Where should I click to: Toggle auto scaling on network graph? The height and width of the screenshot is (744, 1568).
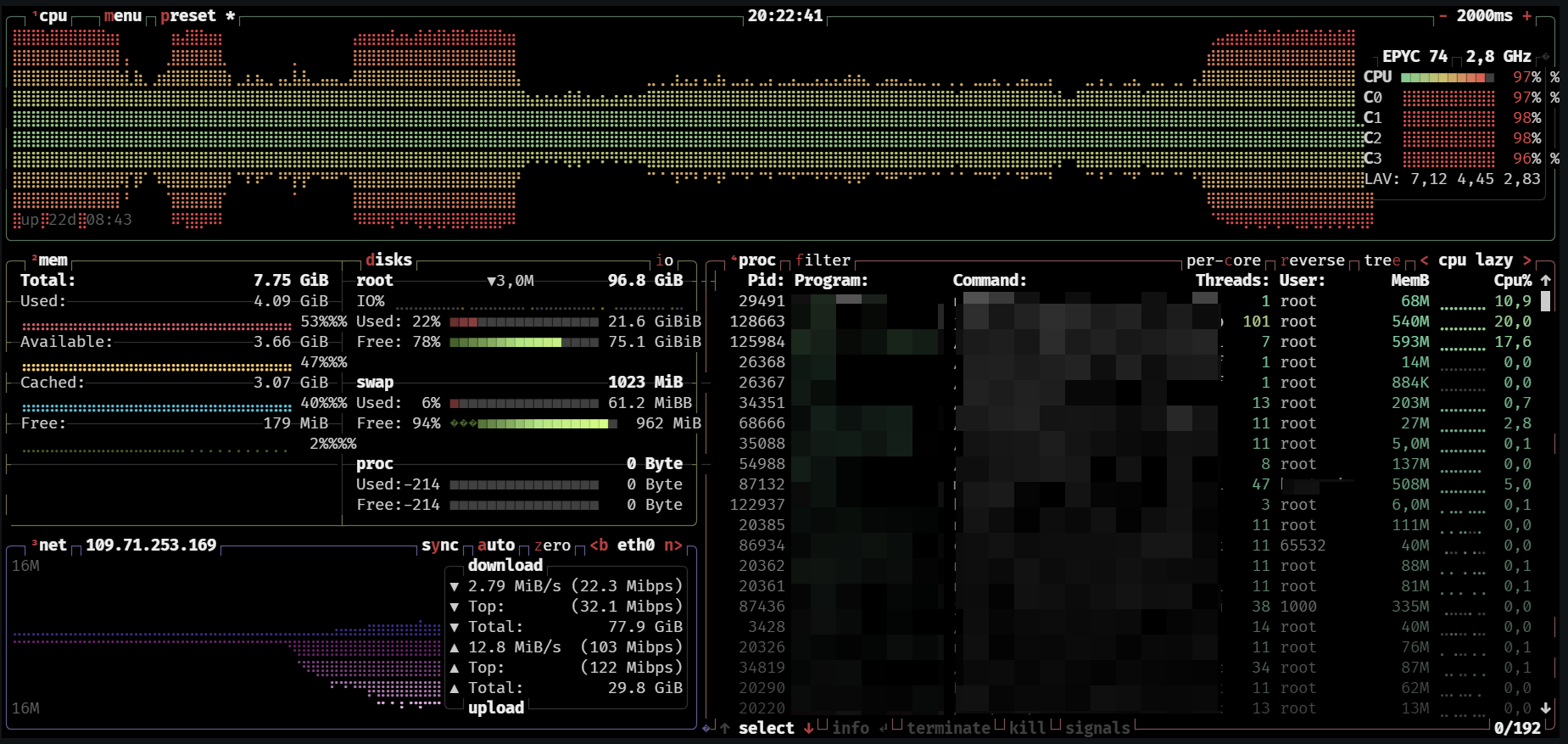click(496, 545)
